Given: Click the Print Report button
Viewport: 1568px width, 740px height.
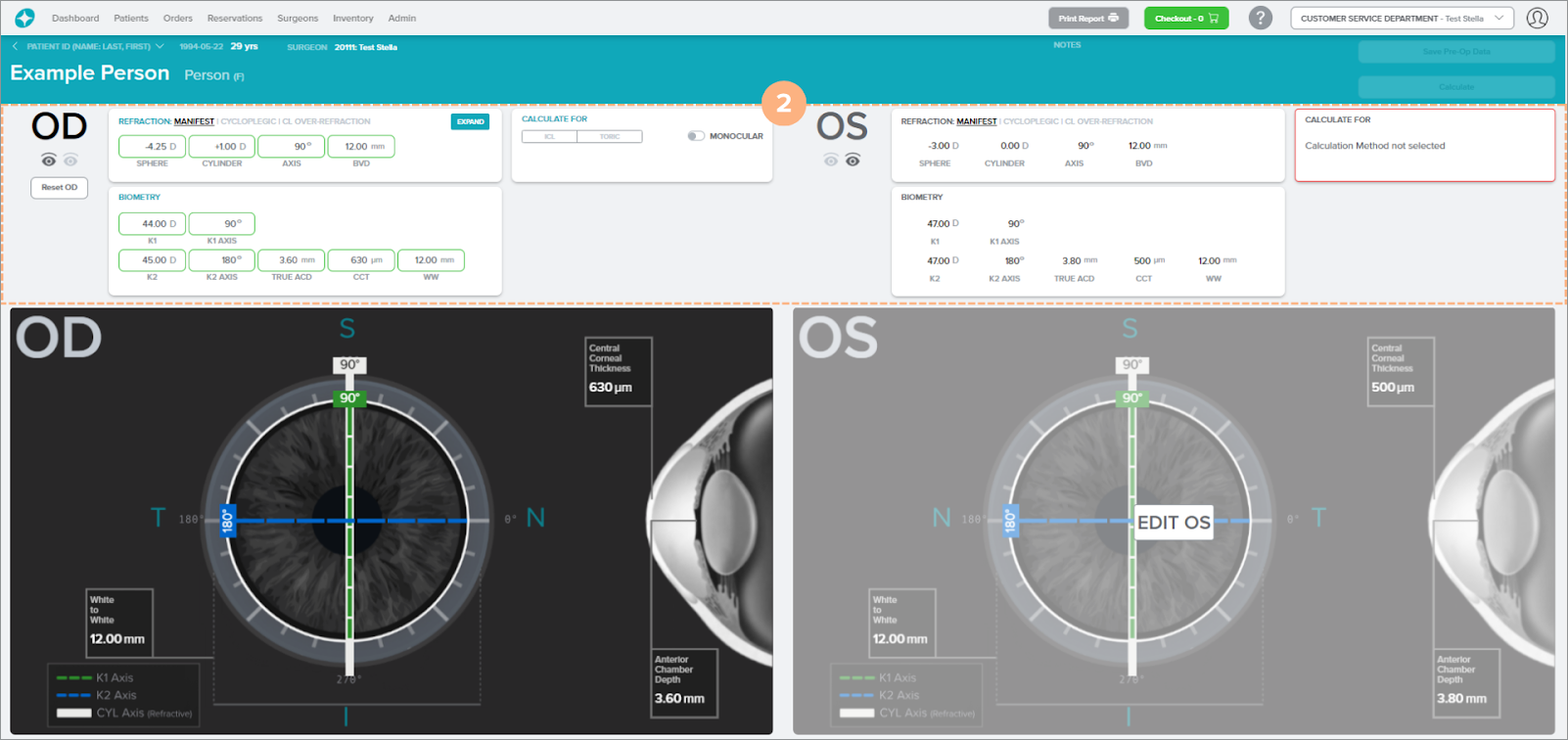Looking at the screenshot, I should tap(1087, 18).
